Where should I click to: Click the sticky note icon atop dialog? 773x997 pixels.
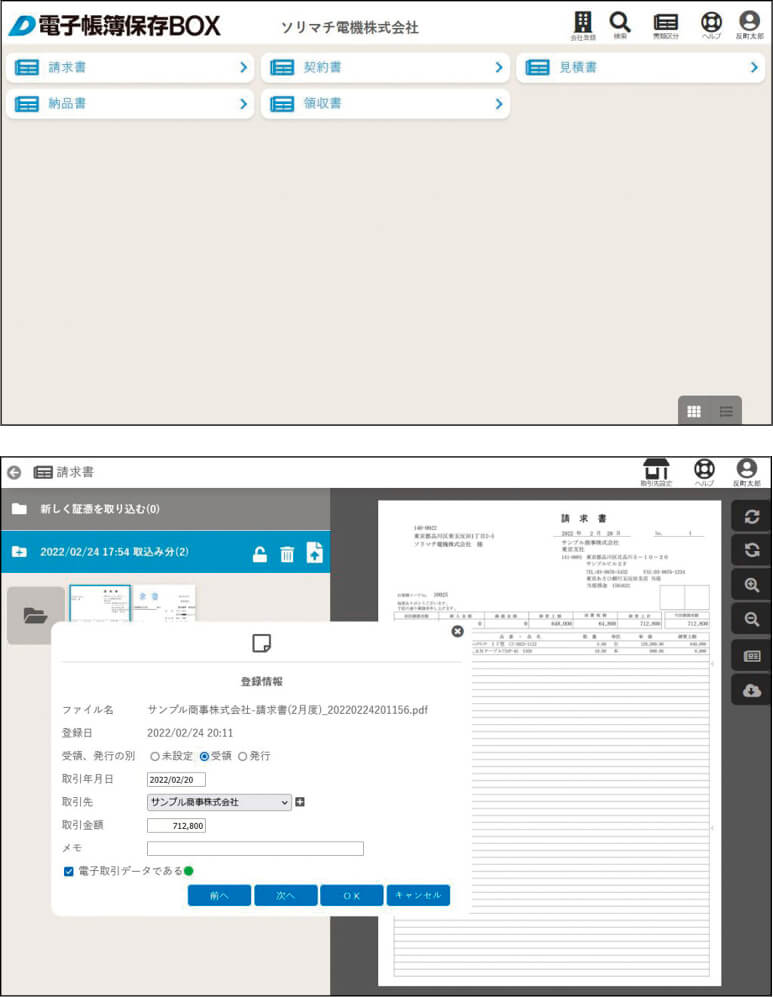click(261, 643)
